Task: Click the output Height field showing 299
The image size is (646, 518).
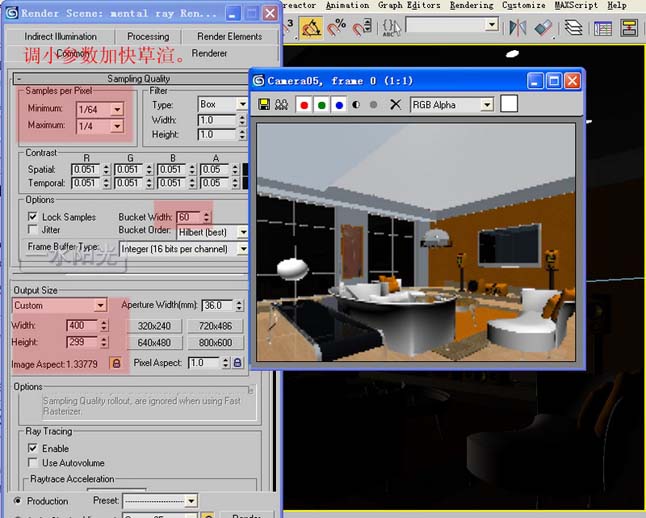Action: (82, 342)
